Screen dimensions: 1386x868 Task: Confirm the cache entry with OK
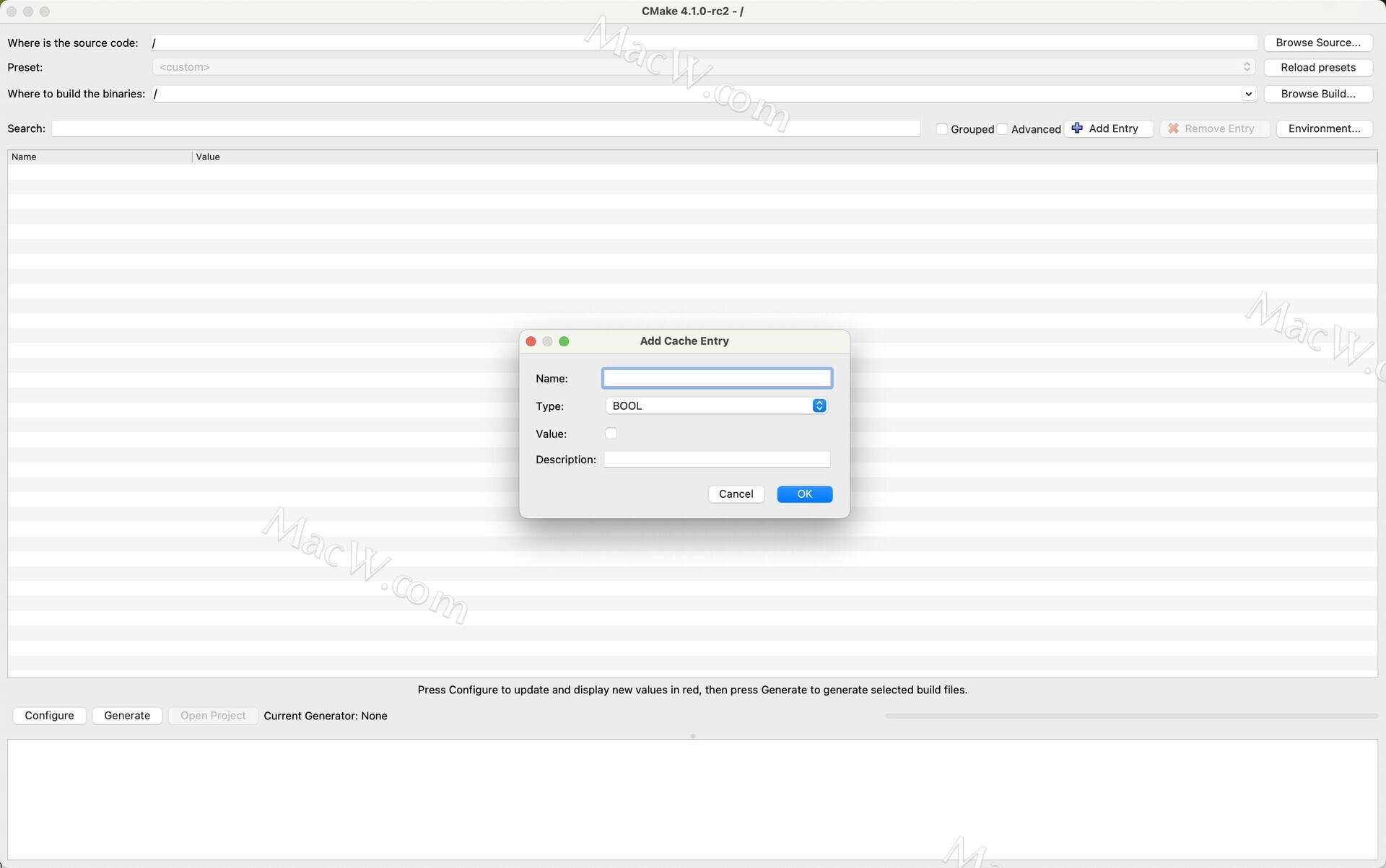804,494
